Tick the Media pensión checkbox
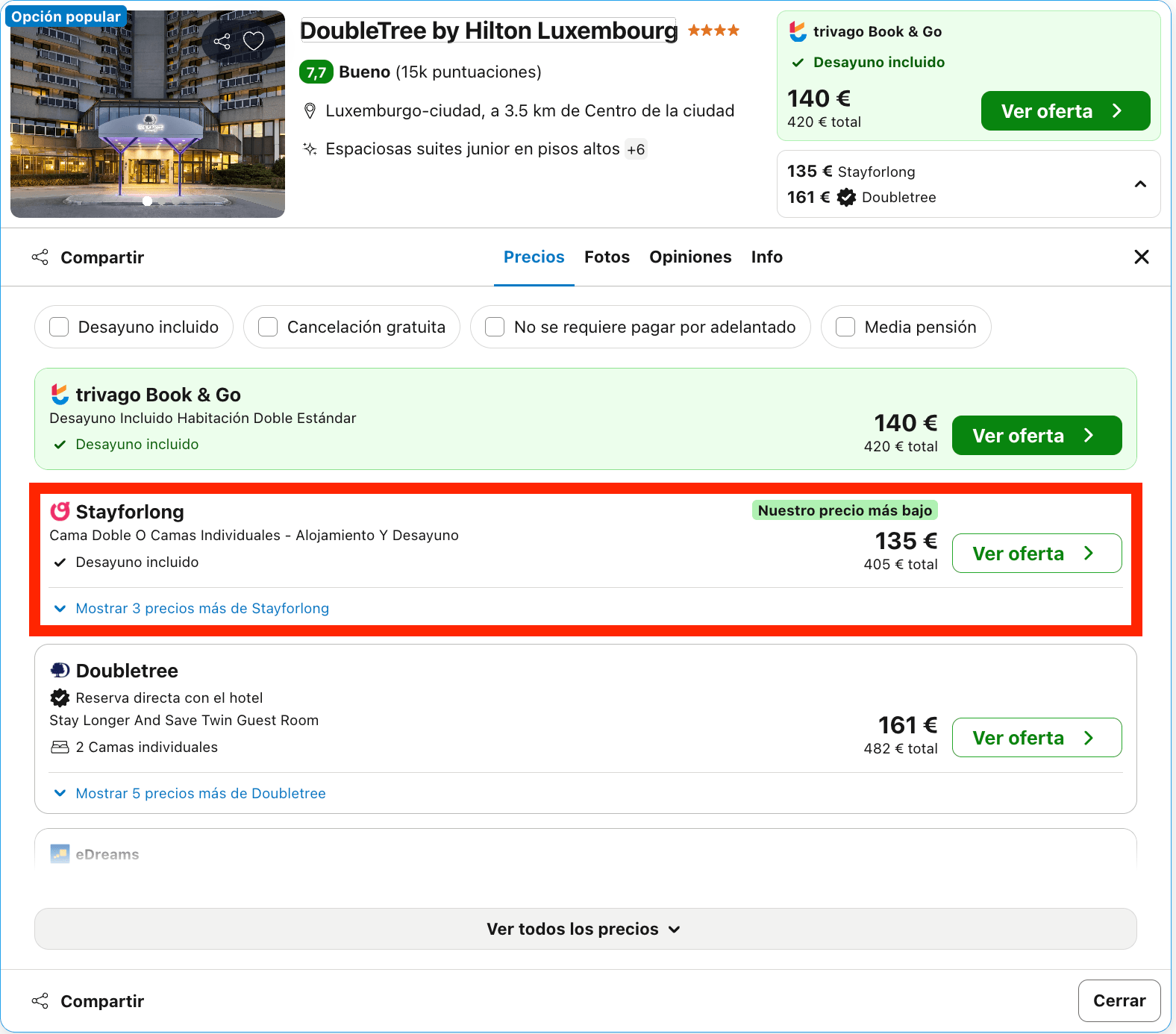 click(845, 327)
